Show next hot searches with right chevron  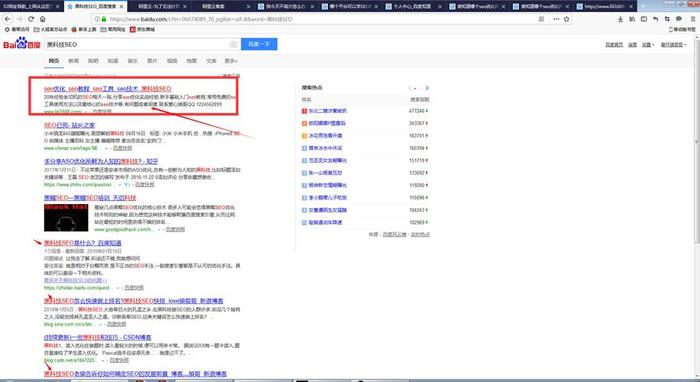(x=427, y=88)
